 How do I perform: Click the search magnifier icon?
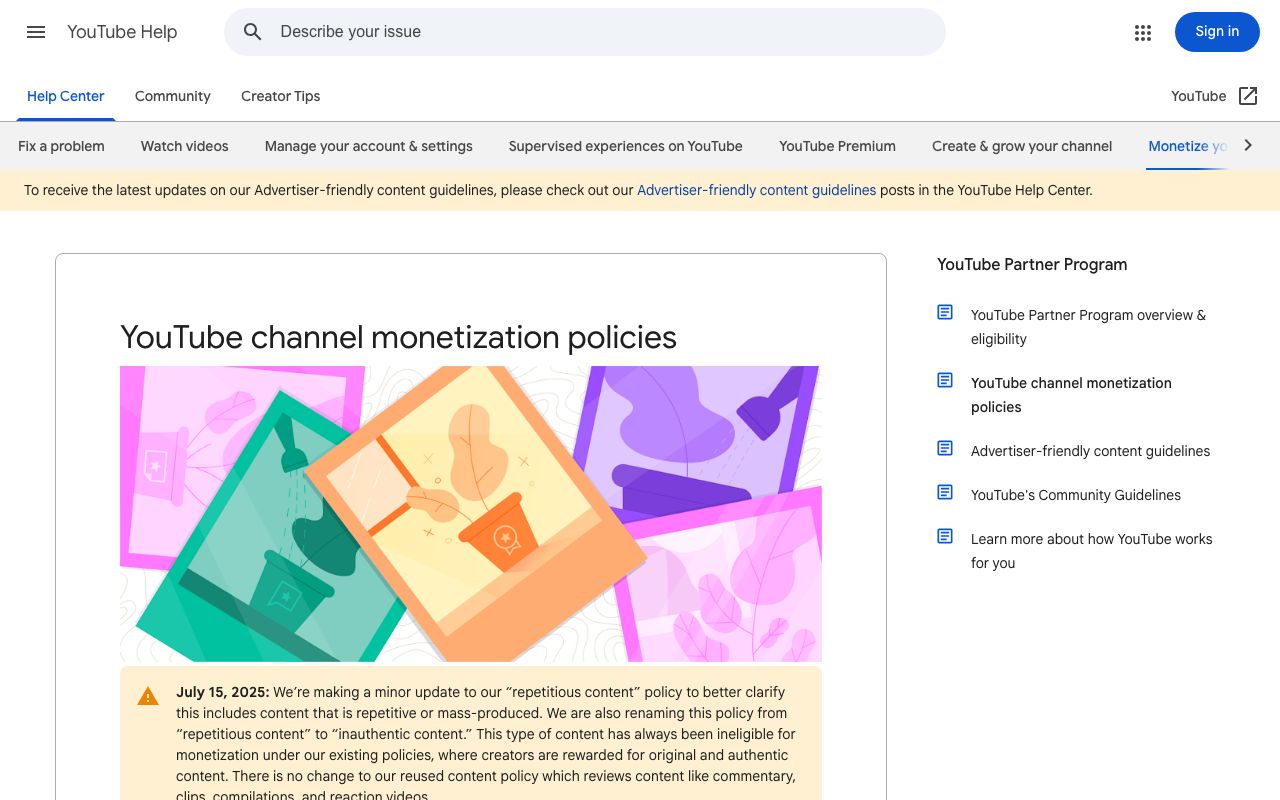point(253,32)
